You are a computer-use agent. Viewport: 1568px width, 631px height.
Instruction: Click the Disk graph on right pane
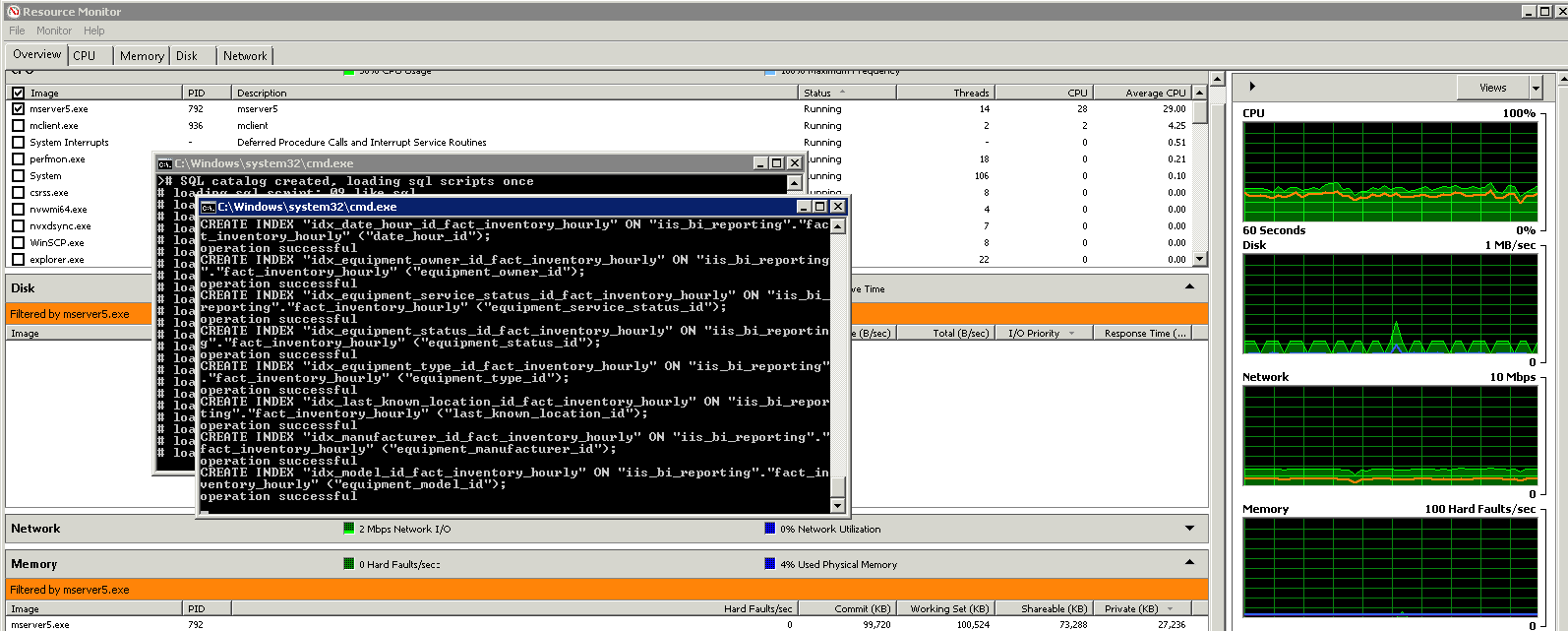coord(1390,302)
